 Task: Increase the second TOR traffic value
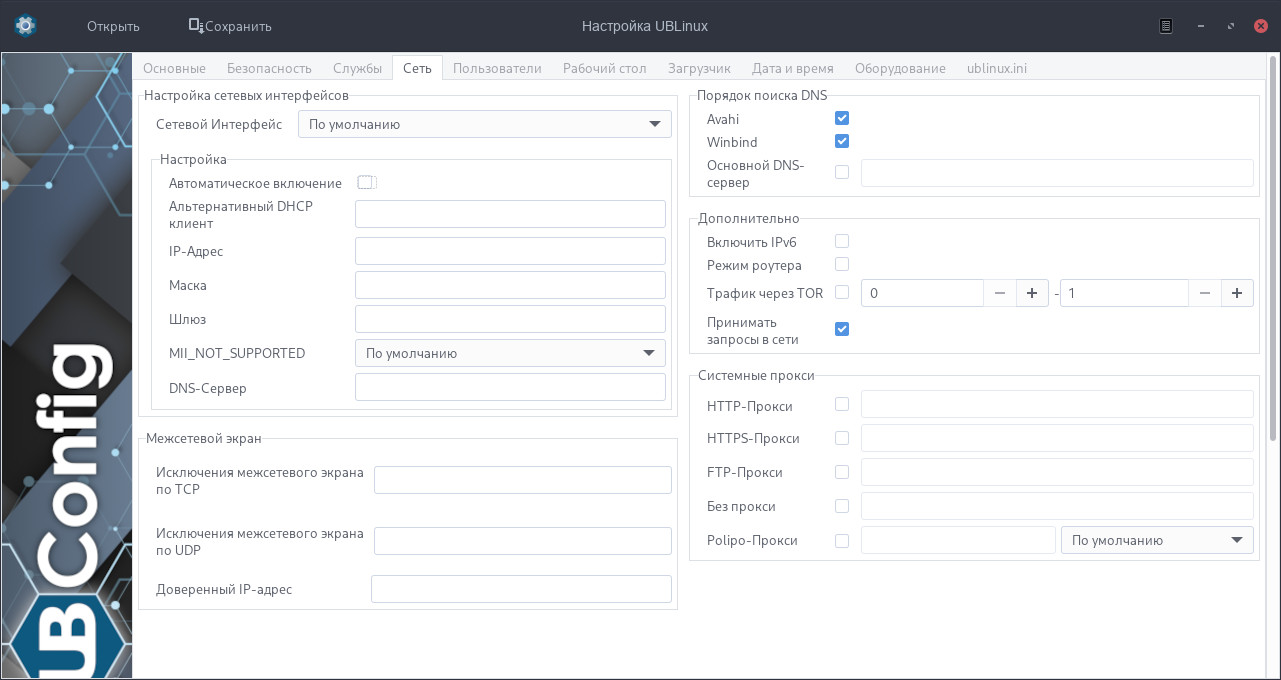(x=1237, y=293)
